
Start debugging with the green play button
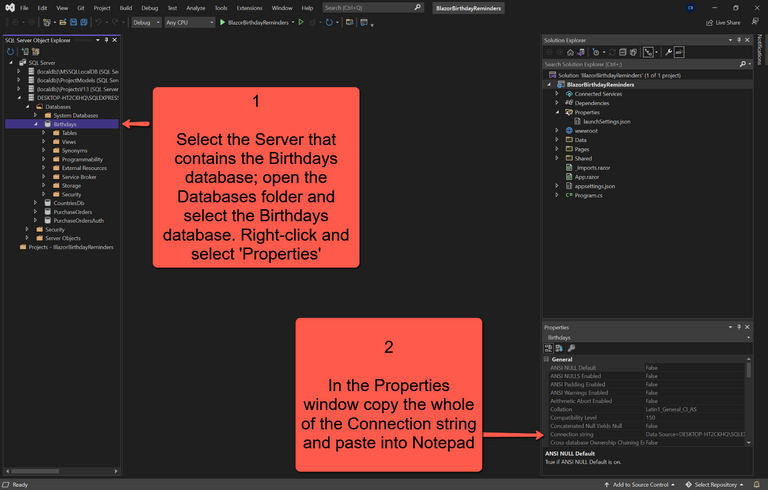[223, 21]
